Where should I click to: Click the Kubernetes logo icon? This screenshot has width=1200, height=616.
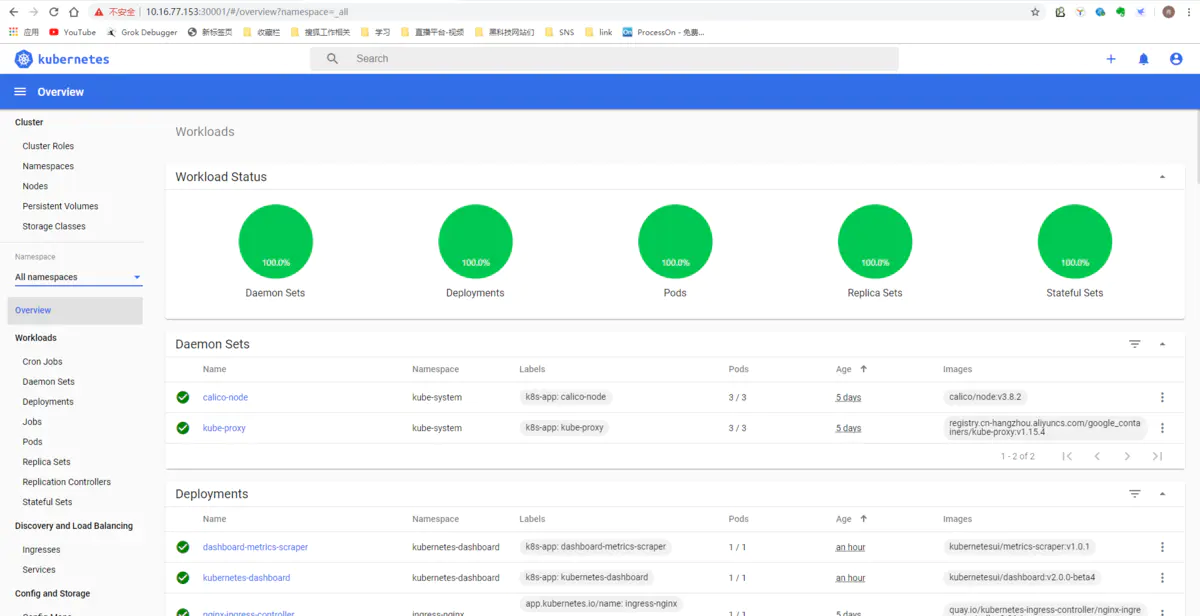(24, 59)
